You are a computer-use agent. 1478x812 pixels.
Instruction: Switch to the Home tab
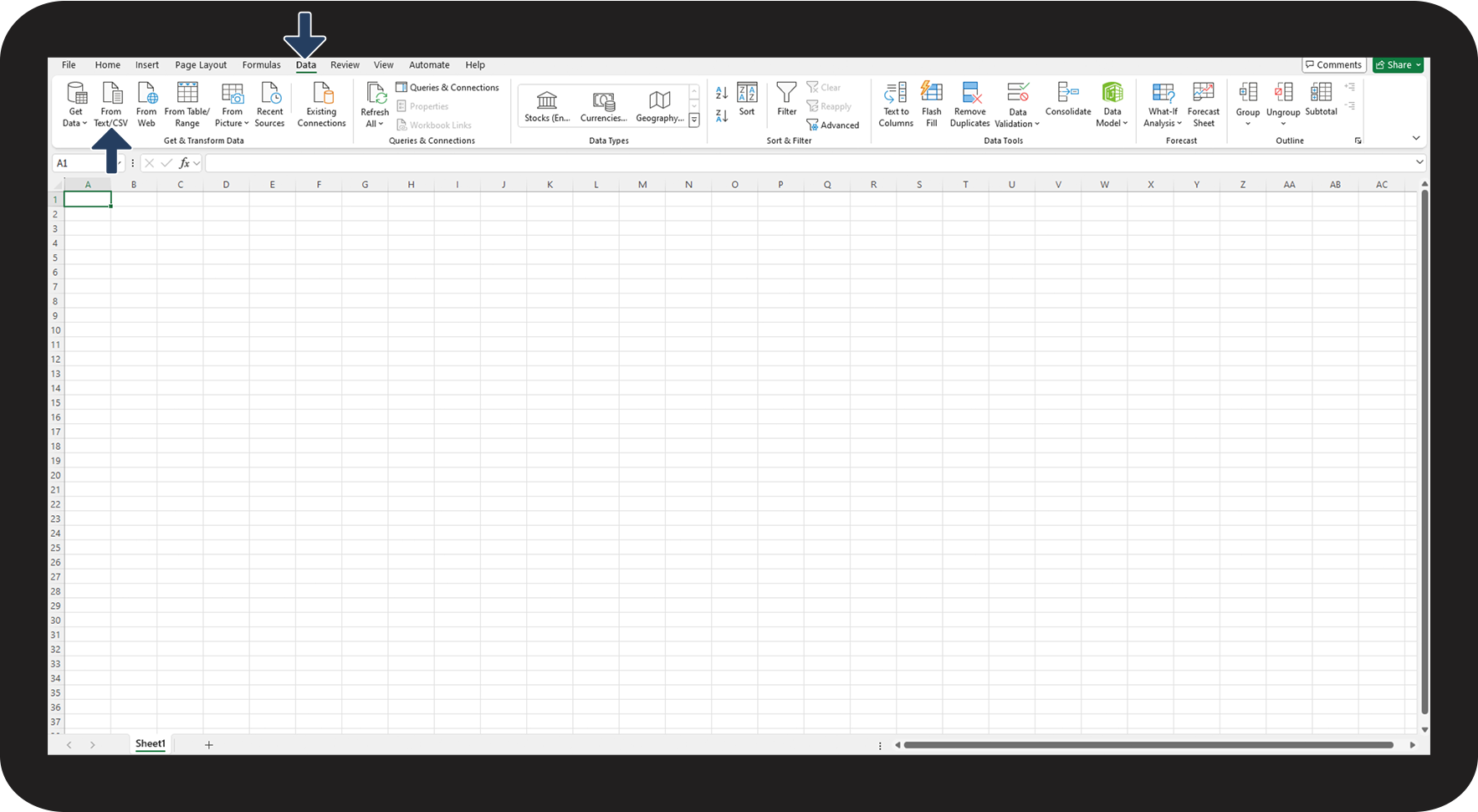(107, 65)
